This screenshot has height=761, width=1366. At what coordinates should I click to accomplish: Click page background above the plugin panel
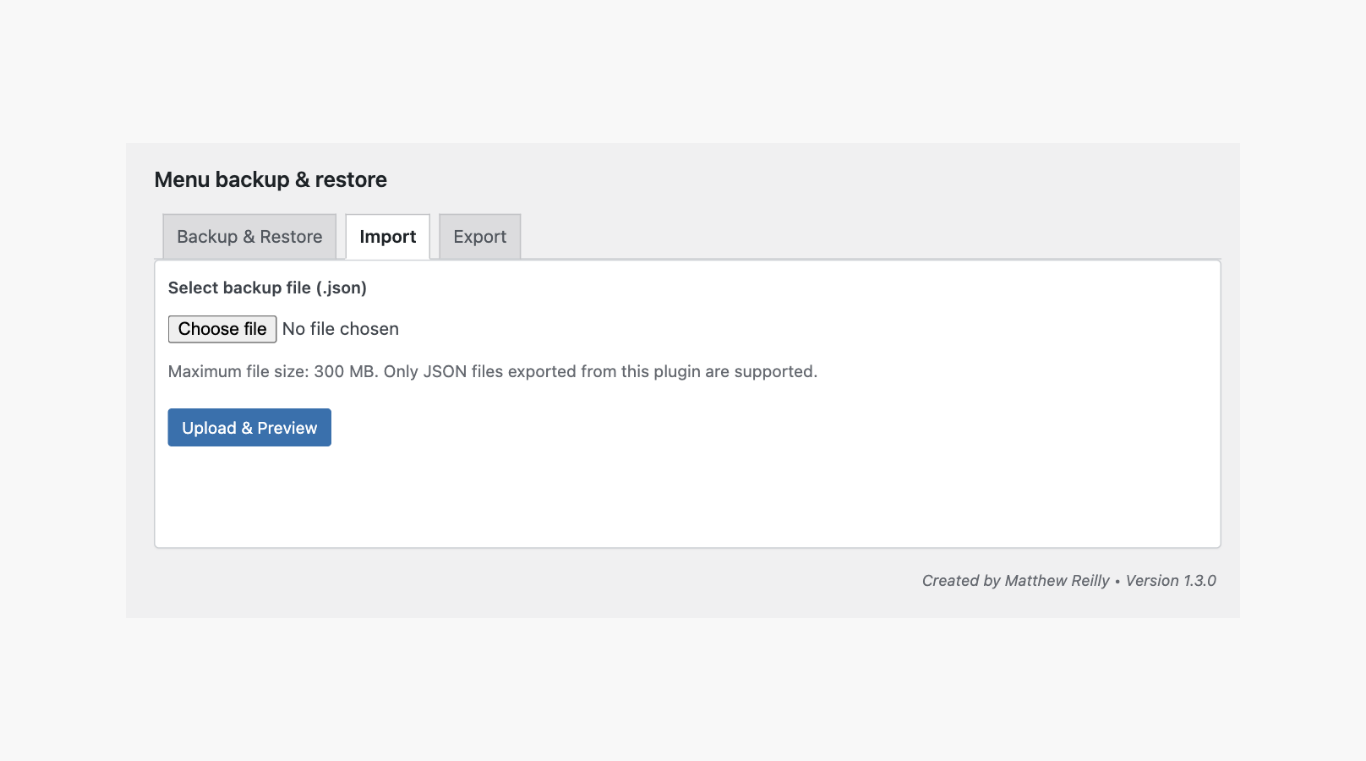click(683, 70)
